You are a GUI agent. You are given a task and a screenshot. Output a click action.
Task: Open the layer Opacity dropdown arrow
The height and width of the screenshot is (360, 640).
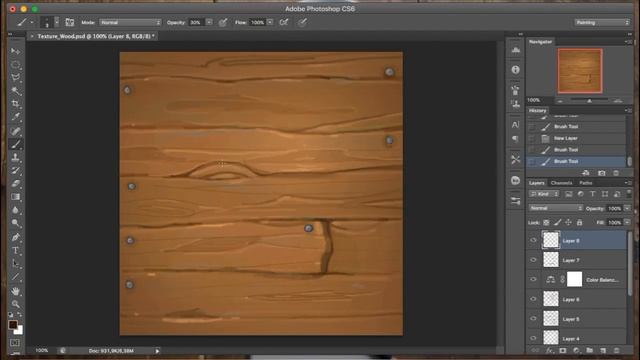[627, 208]
